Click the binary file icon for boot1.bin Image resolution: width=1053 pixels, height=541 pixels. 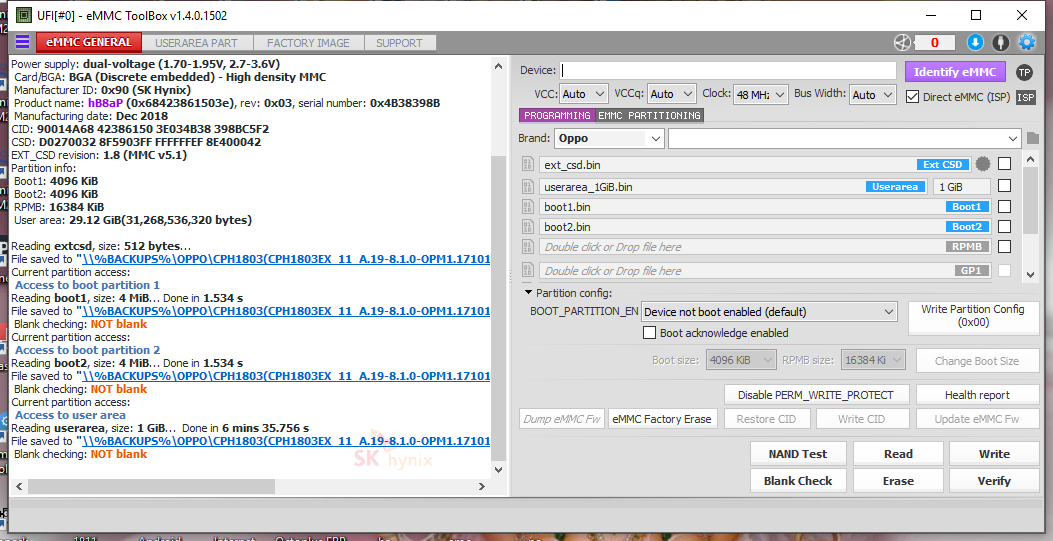point(528,207)
